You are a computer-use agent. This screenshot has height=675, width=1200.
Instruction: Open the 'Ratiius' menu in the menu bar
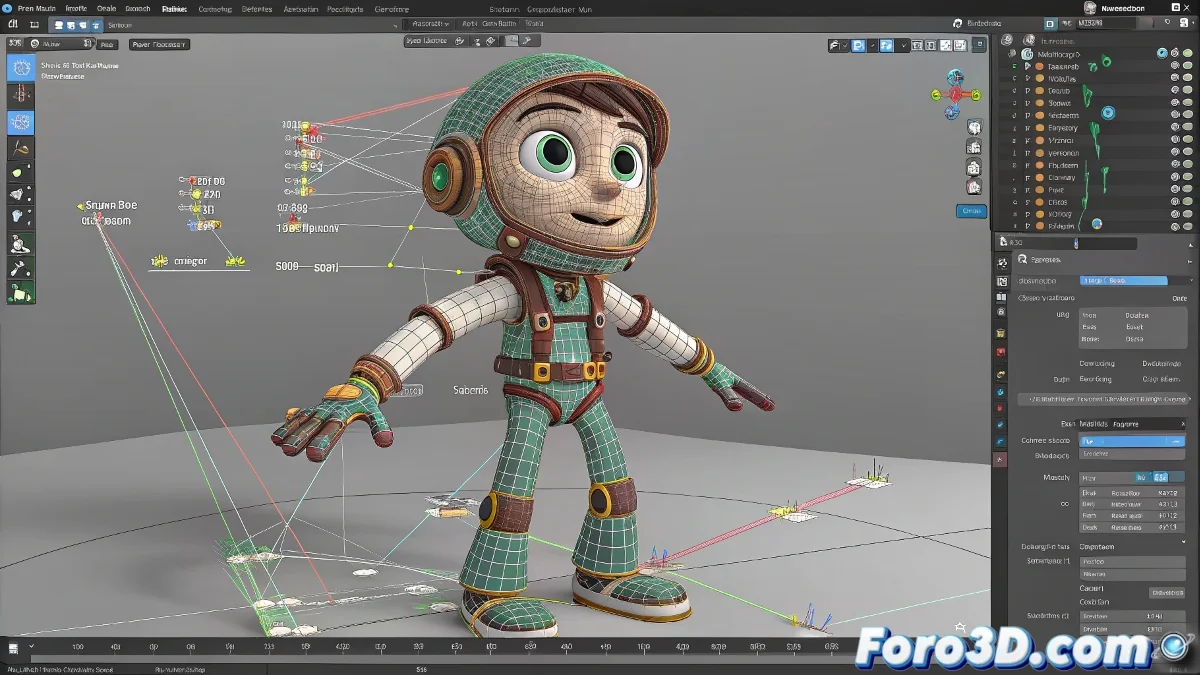tap(174, 8)
